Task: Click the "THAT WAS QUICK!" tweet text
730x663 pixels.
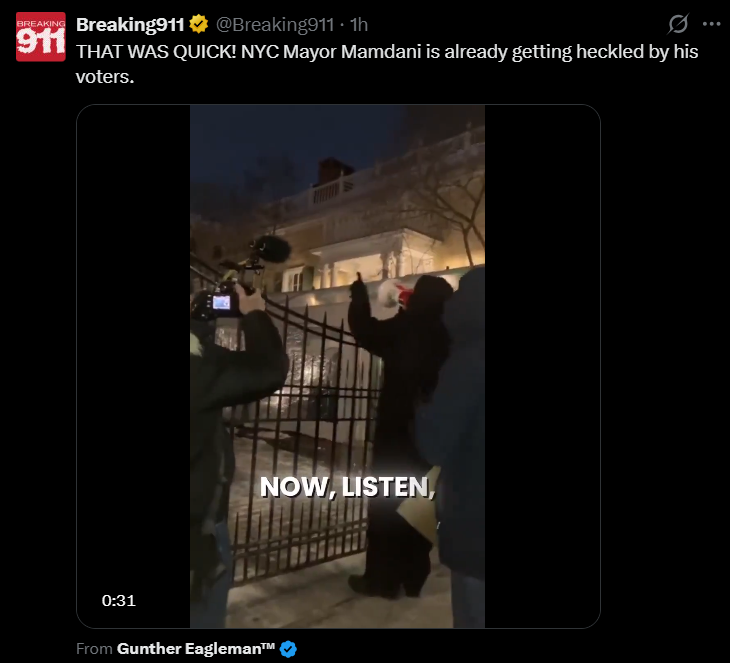Action: (156, 52)
